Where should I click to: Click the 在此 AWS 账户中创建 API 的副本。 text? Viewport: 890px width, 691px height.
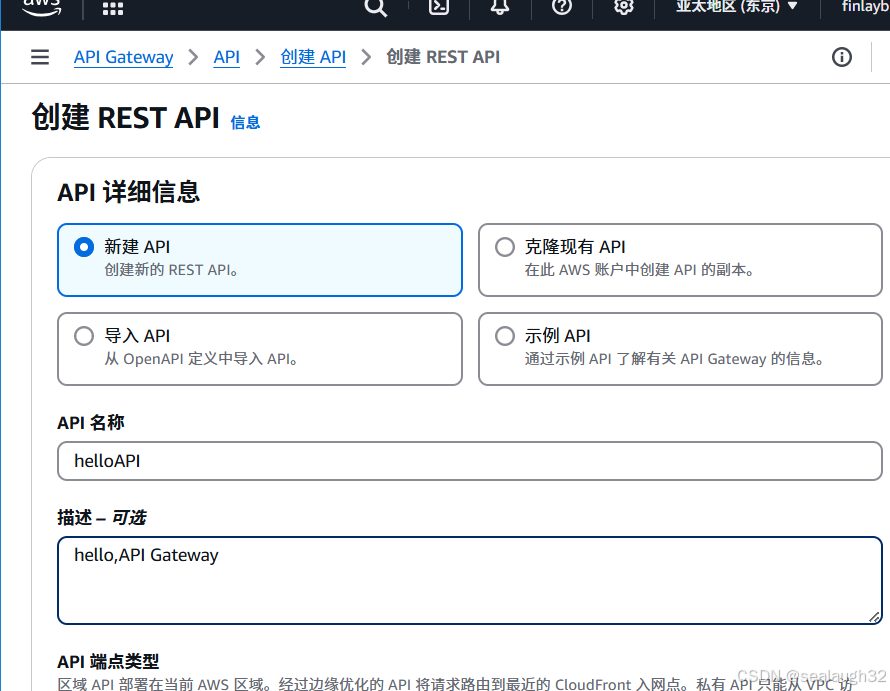point(640,270)
